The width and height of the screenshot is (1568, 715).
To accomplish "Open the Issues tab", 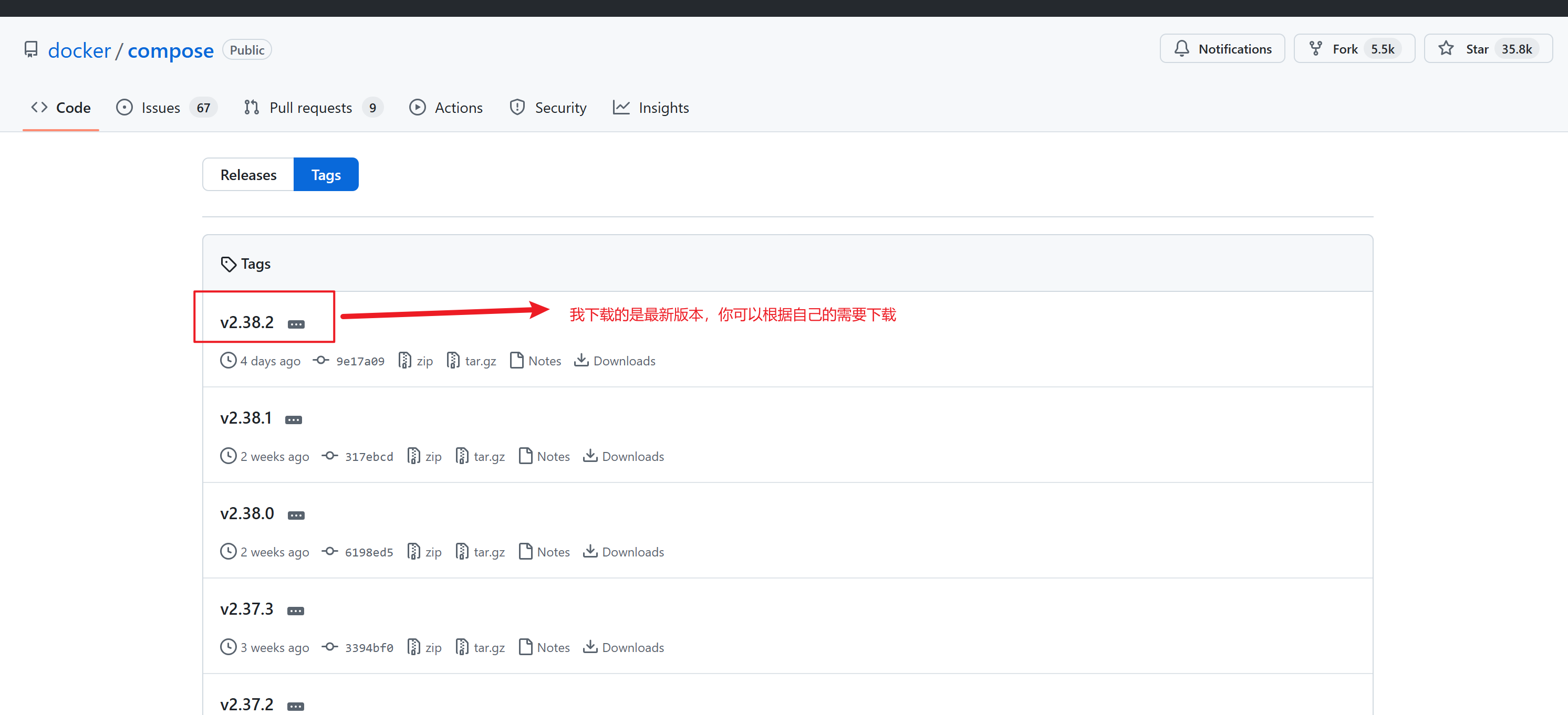I will (x=166, y=107).
